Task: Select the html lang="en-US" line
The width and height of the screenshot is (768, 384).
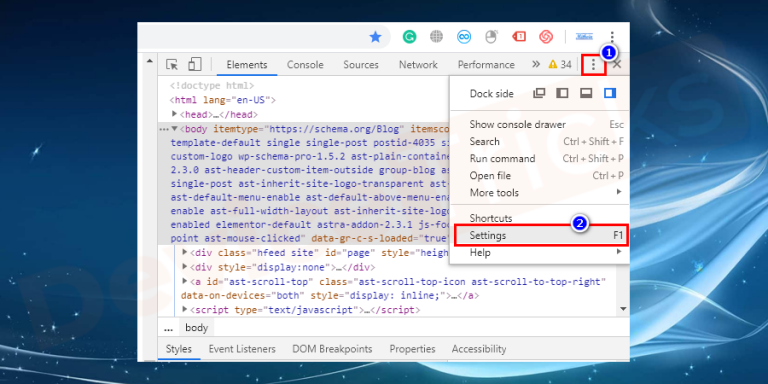Action: (223, 100)
